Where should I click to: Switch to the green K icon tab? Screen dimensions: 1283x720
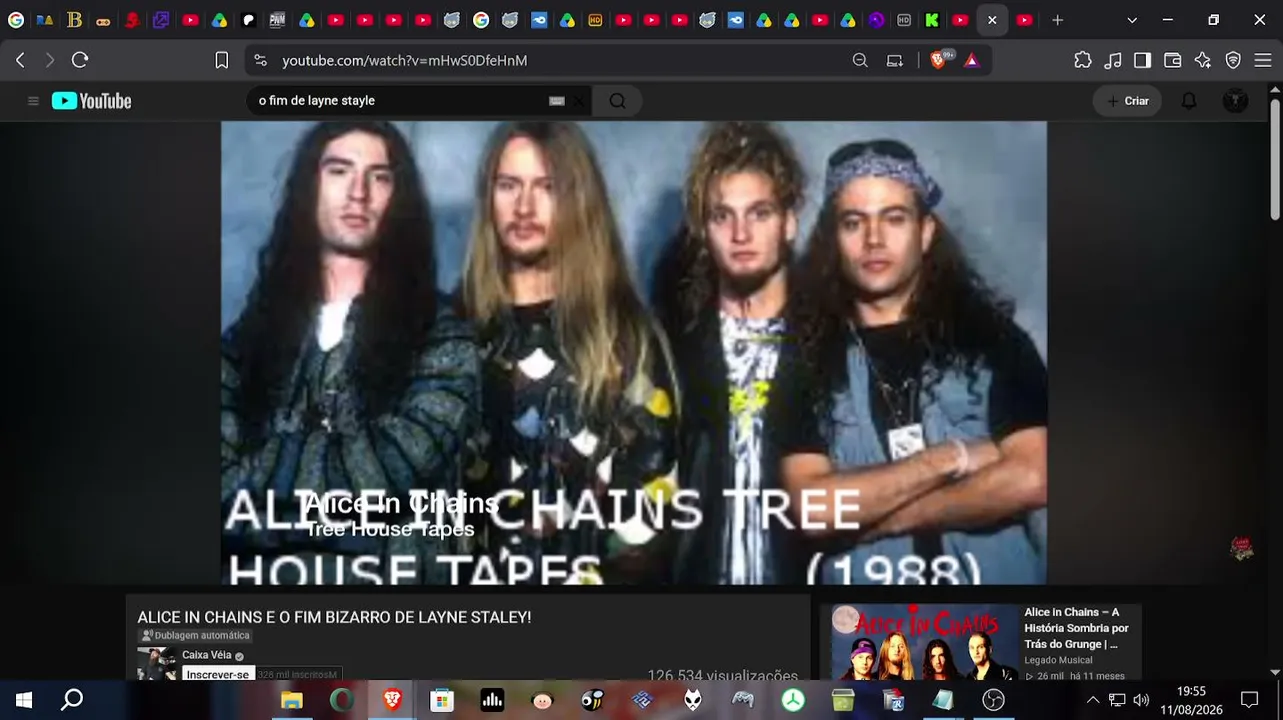click(x=932, y=20)
